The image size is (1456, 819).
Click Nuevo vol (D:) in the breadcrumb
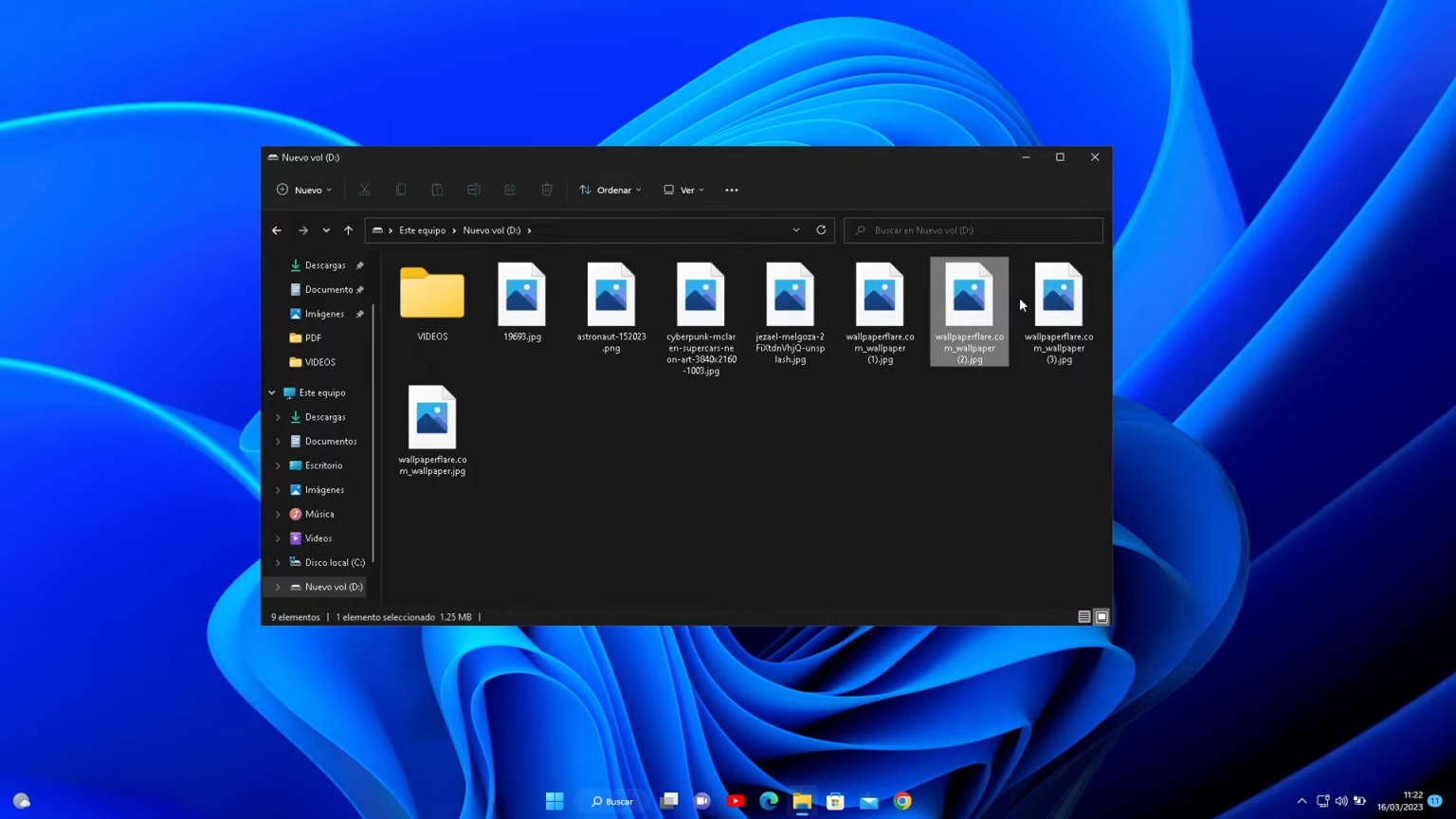pos(492,230)
